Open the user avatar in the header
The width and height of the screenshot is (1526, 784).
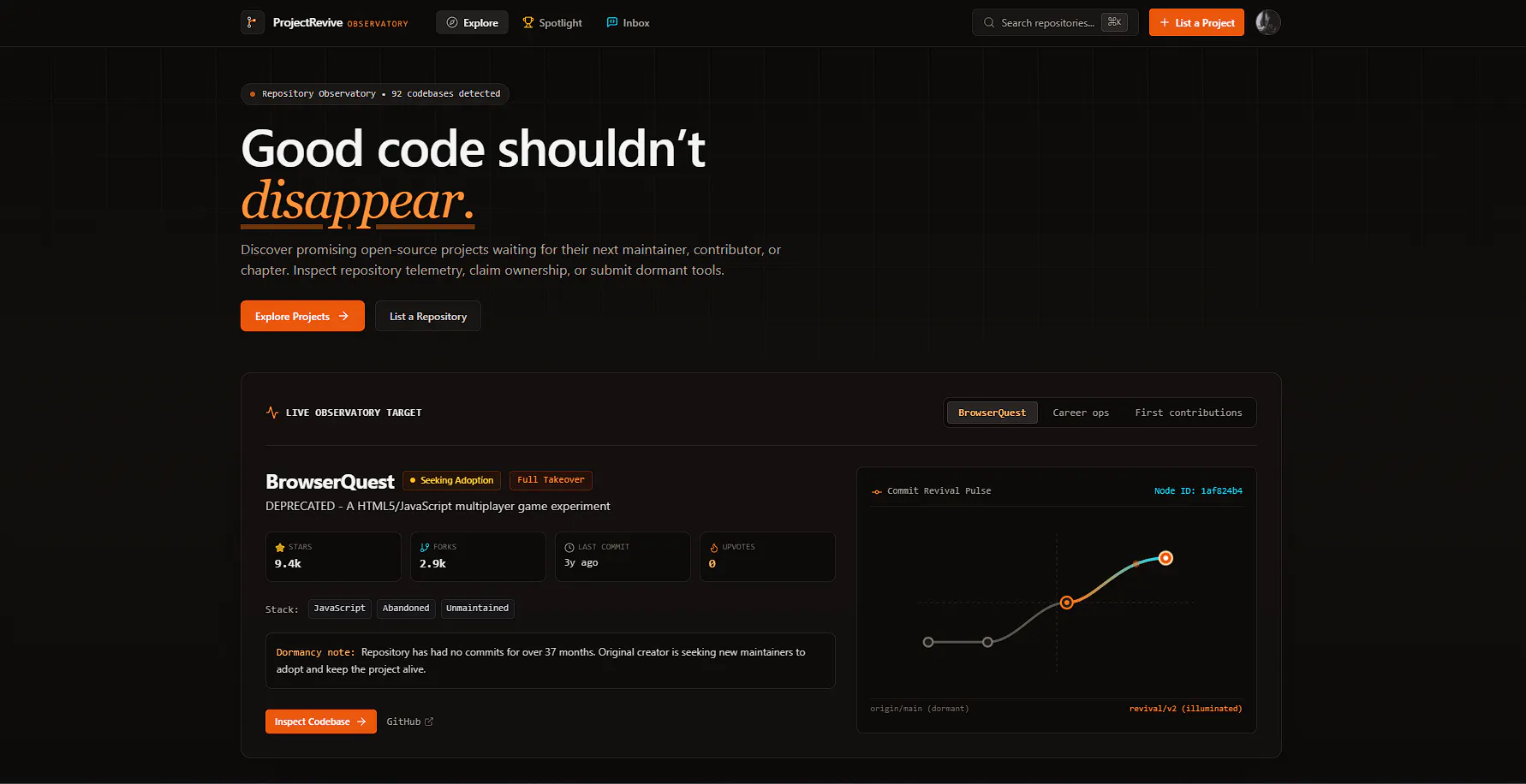1268,22
